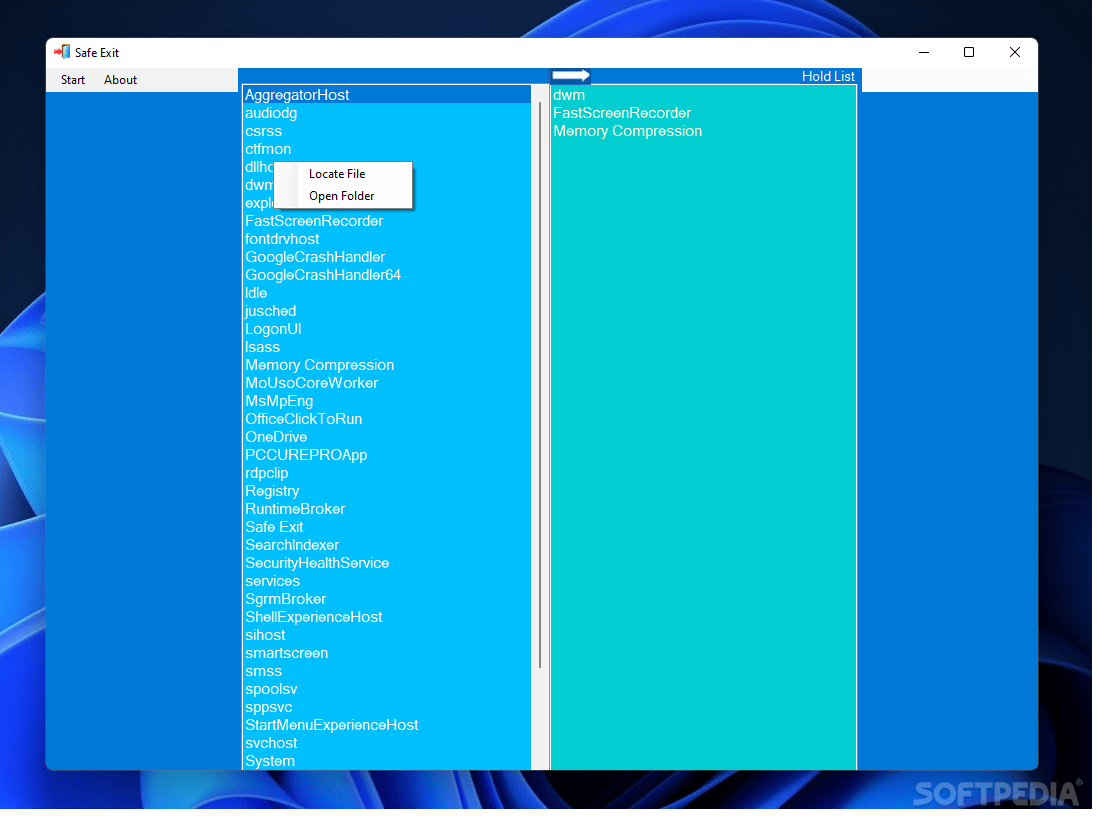Select sihost process

388,636
